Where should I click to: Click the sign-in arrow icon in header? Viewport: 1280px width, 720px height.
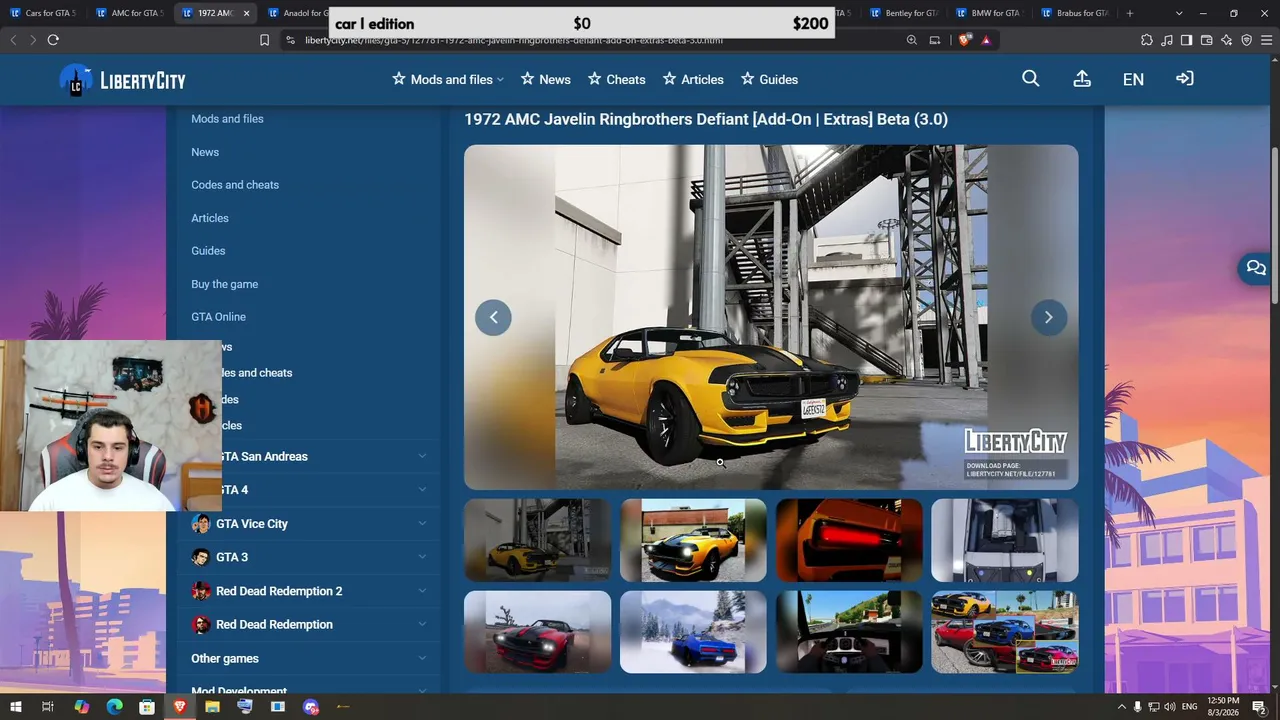[1185, 78]
